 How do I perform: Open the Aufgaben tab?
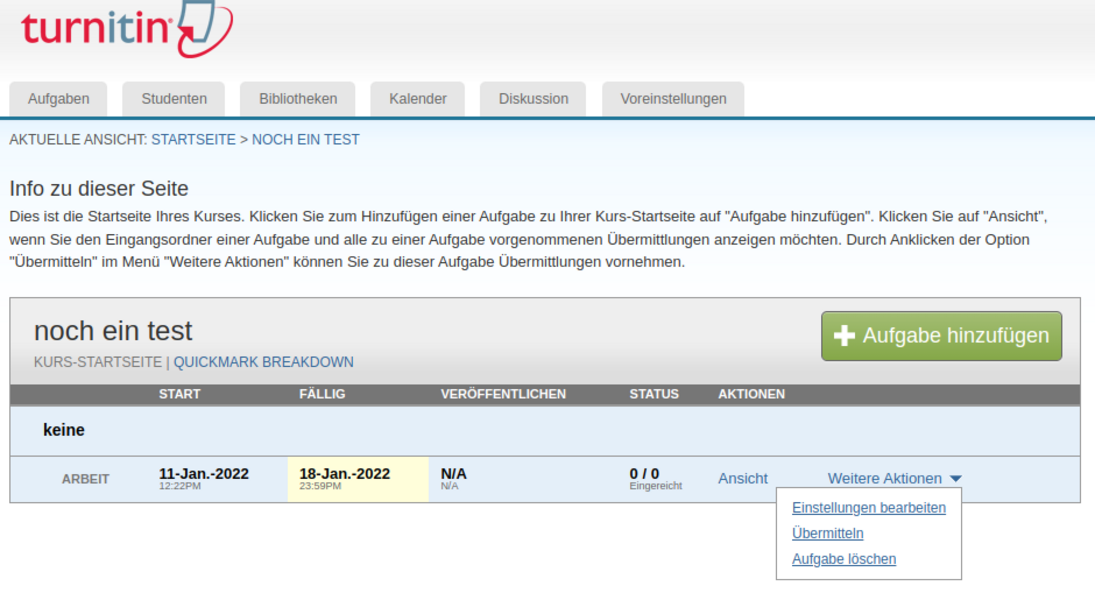[x=58, y=99]
